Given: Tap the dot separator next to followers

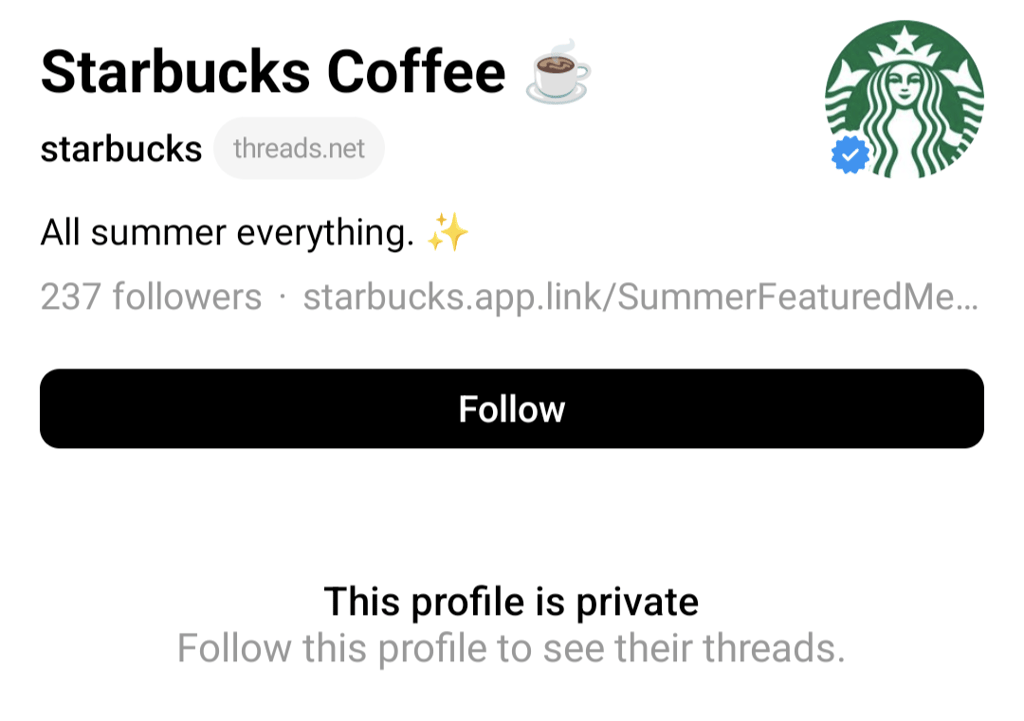Looking at the screenshot, I should [284, 297].
